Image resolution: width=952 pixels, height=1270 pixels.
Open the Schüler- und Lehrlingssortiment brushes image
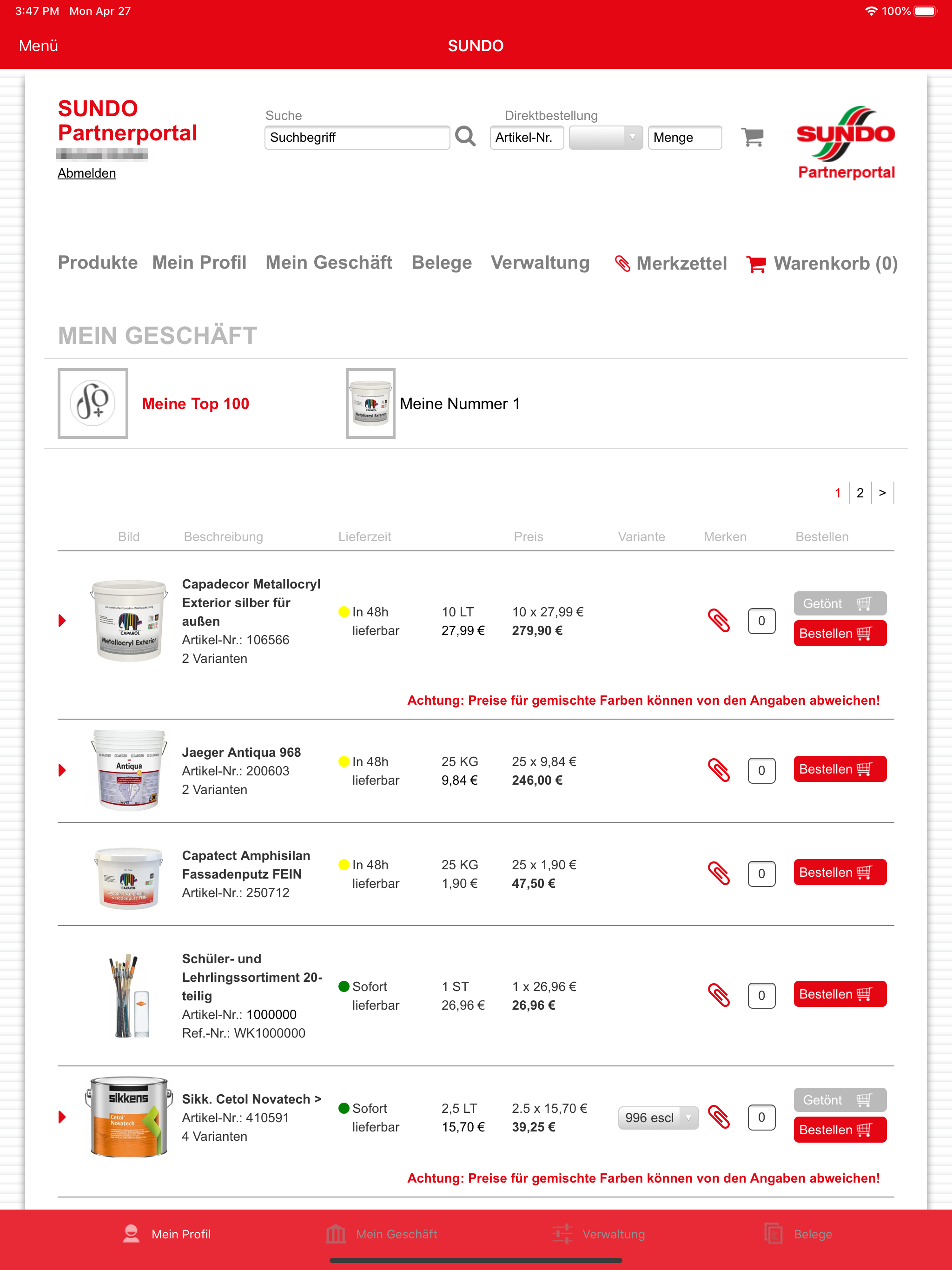tap(130, 996)
